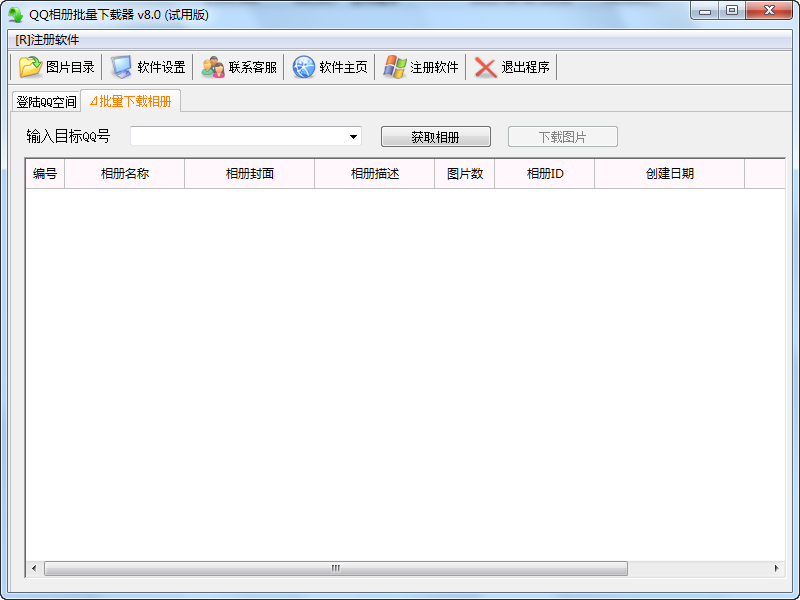
Task: Click the 软件主页 toolbar label
Action: [x=343, y=67]
